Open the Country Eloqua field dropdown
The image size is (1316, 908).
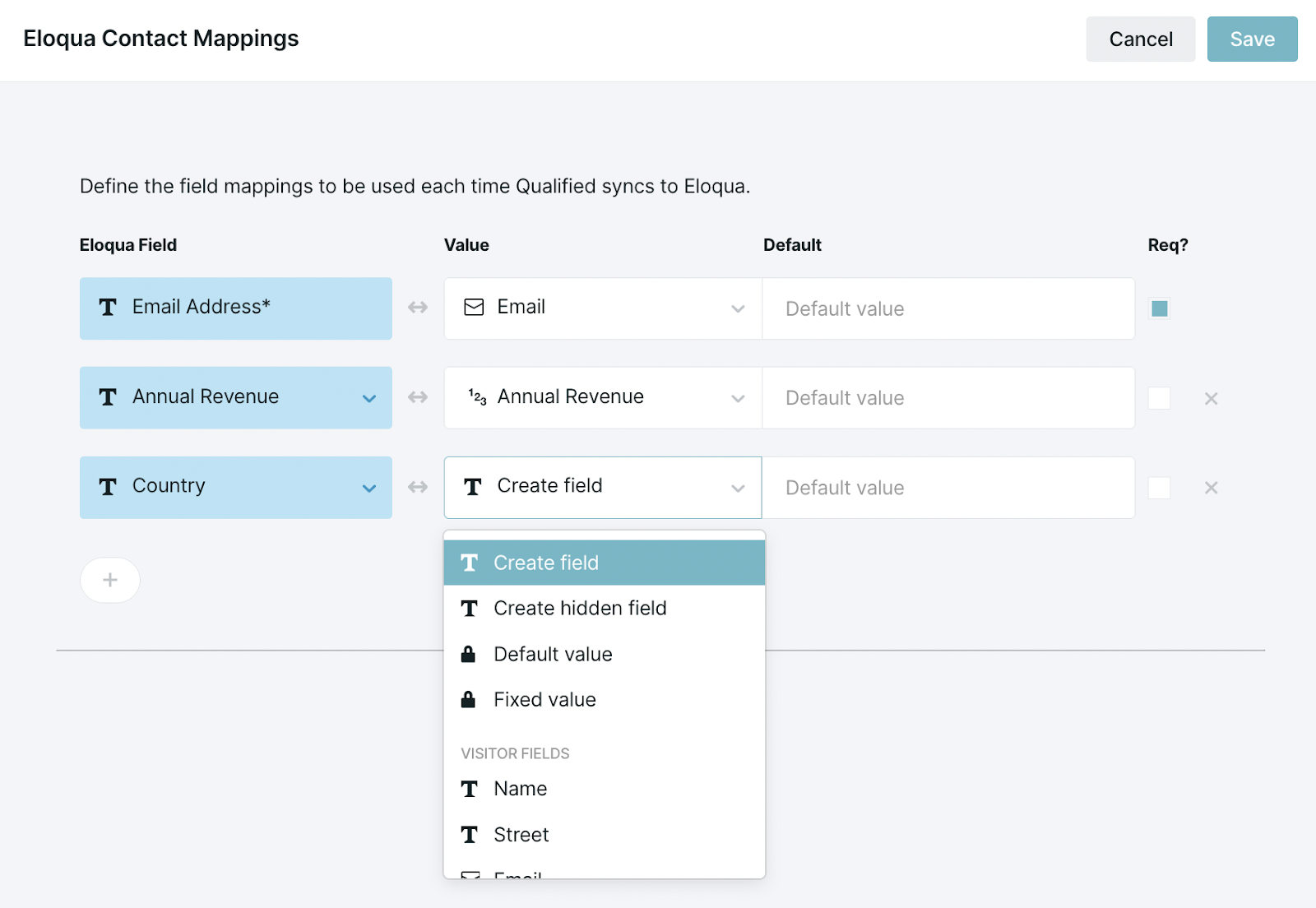236,487
